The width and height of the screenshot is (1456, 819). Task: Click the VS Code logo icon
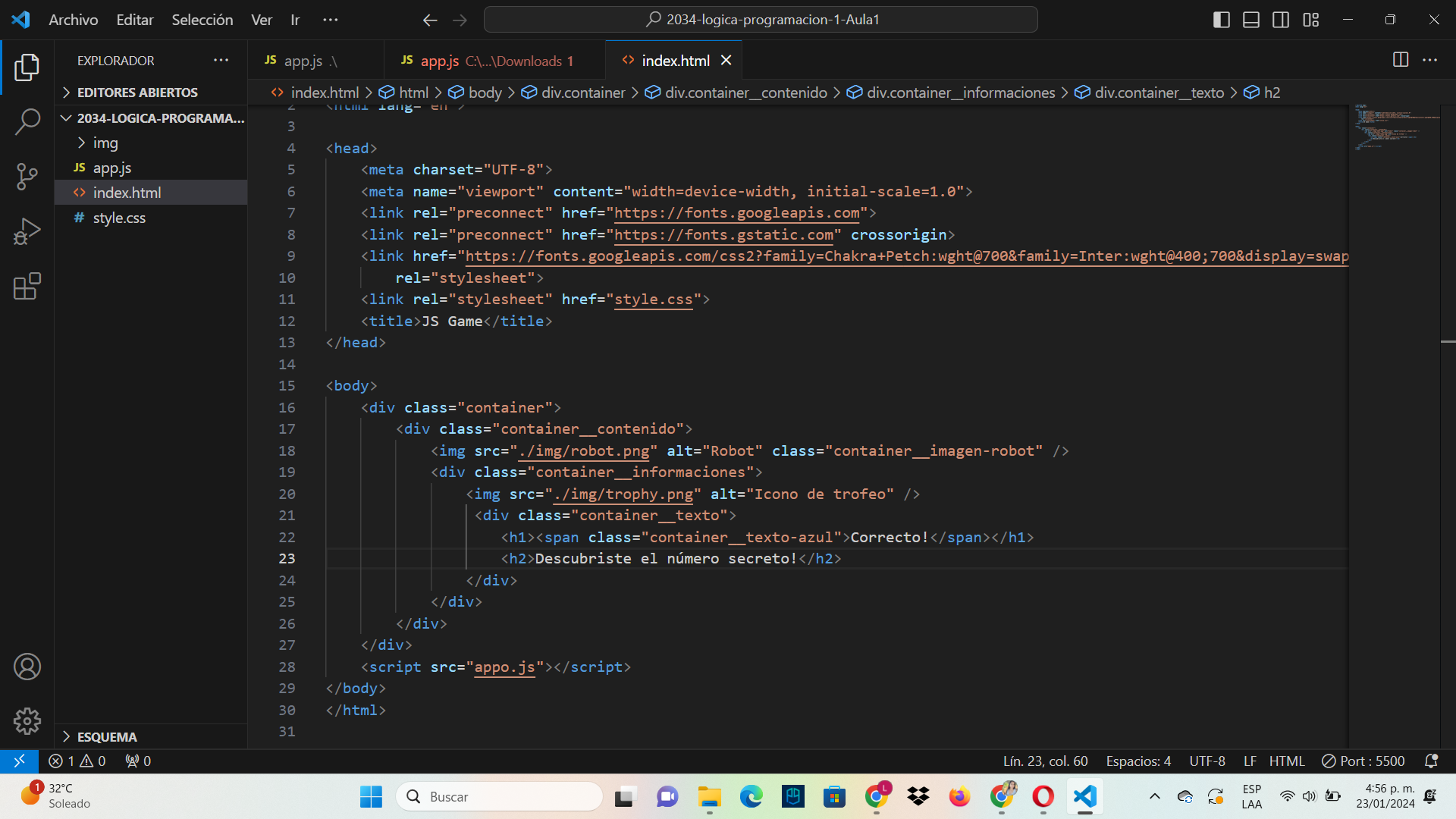click(20, 20)
